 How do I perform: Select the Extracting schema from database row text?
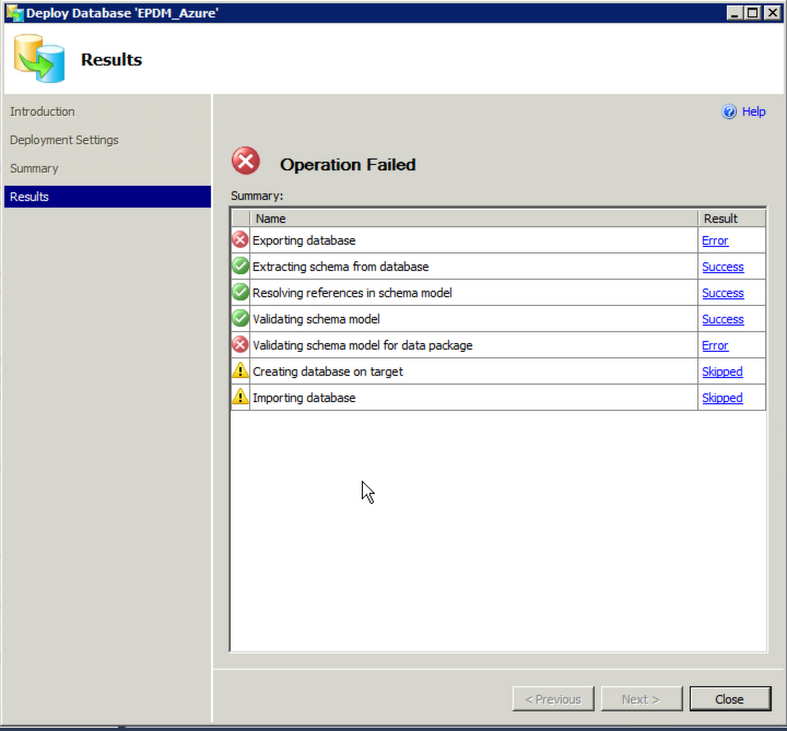(341, 267)
